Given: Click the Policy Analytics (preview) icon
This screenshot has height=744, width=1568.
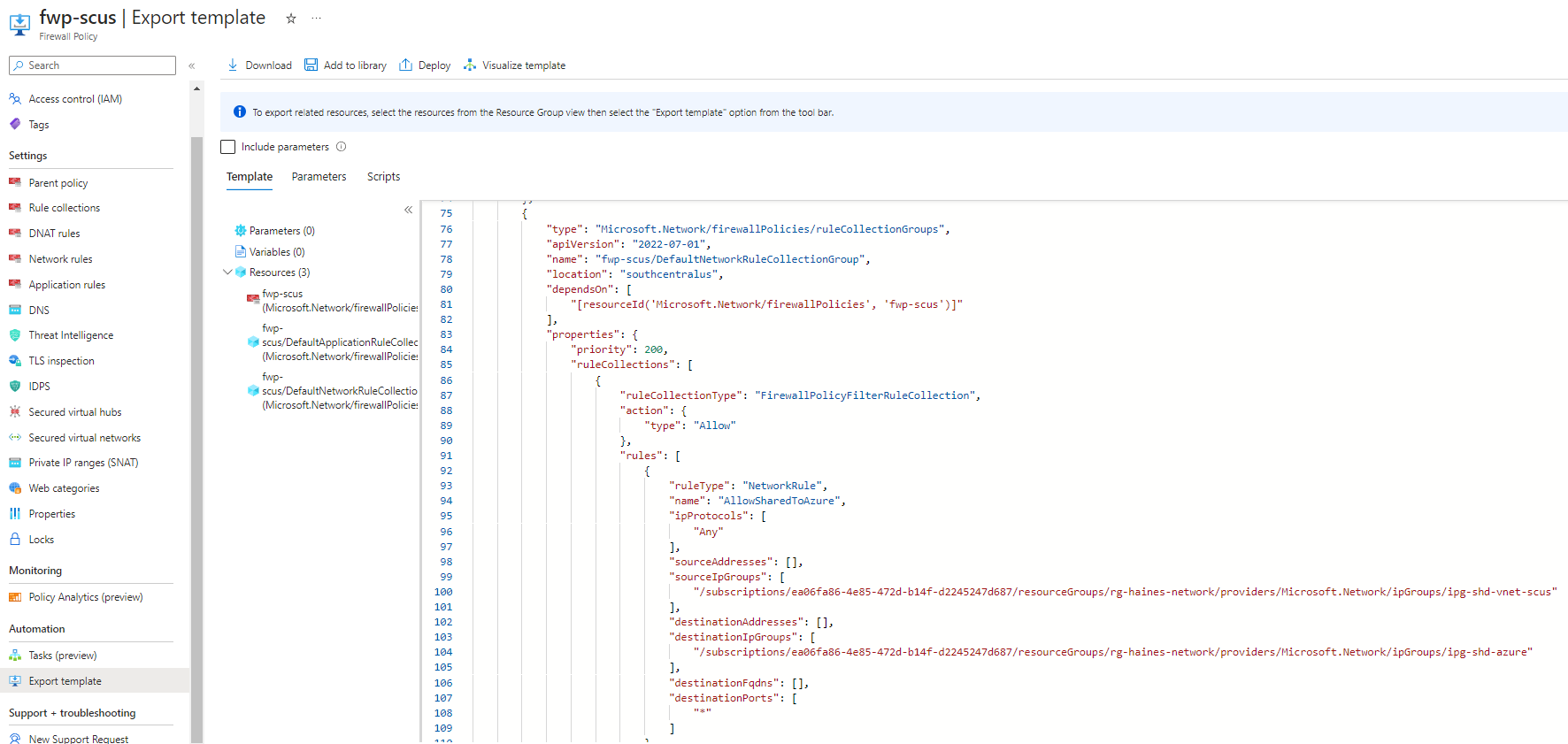Looking at the screenshot, I should [x=15, y=597].
